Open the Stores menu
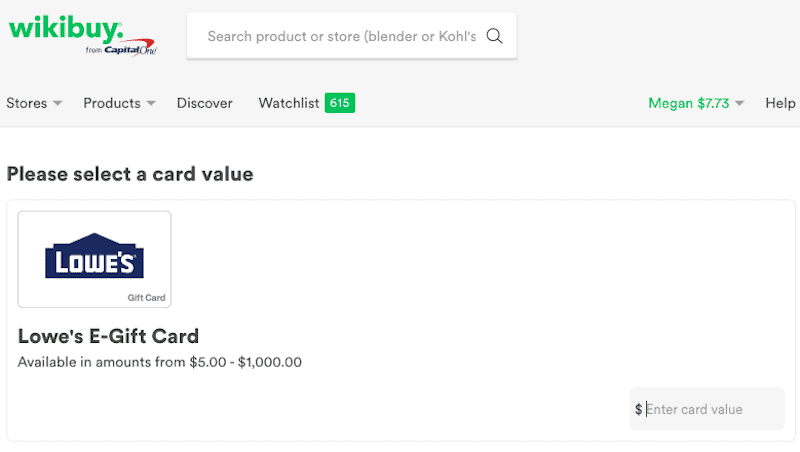The image size is (800, 452). [x=27, y=103]
